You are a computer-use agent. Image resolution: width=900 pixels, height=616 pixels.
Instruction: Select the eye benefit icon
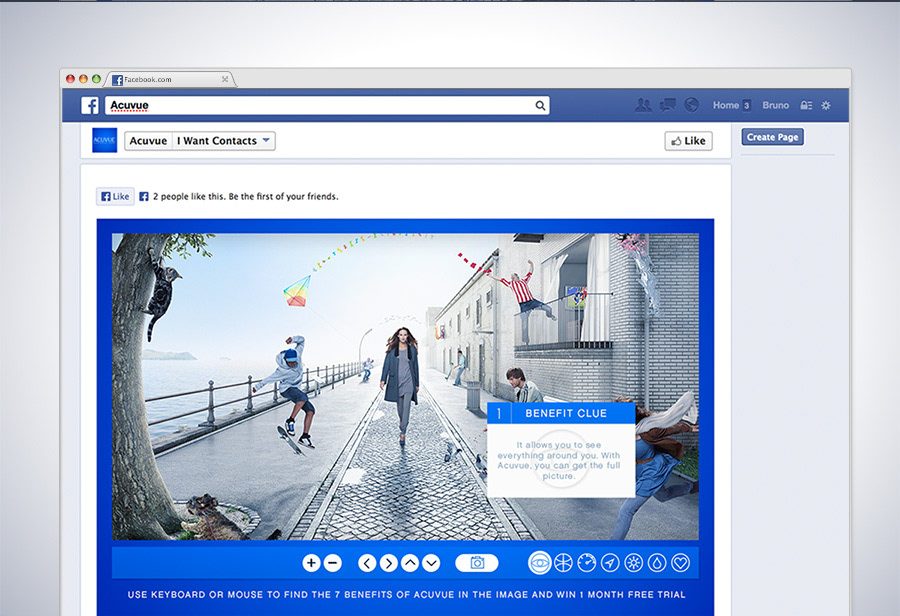click(x=540, y=563)
